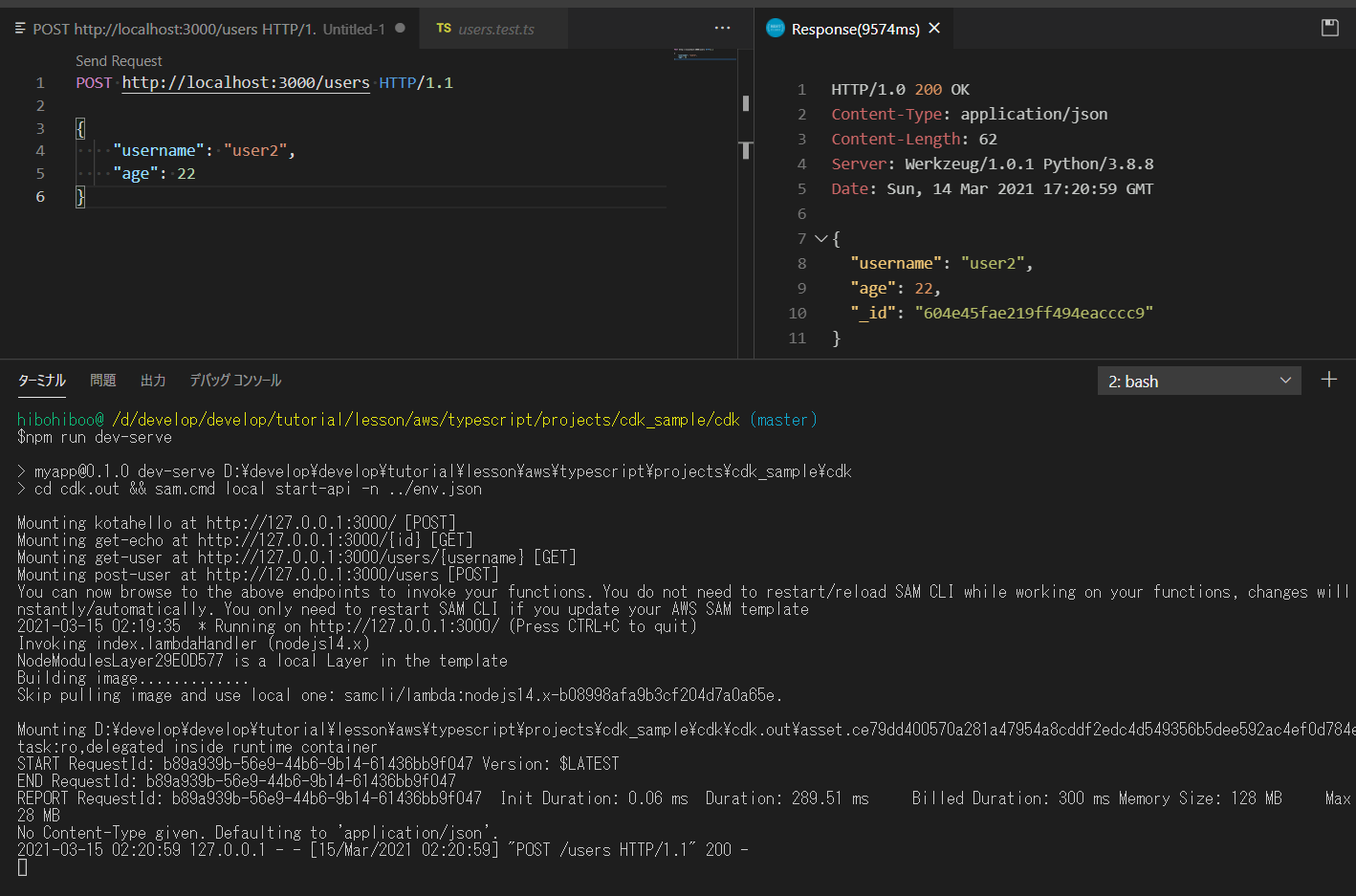The width and height of the screenshot is (1356, 896).
Task: Open the ターミナル panel tab
Action: click(42, 381)
